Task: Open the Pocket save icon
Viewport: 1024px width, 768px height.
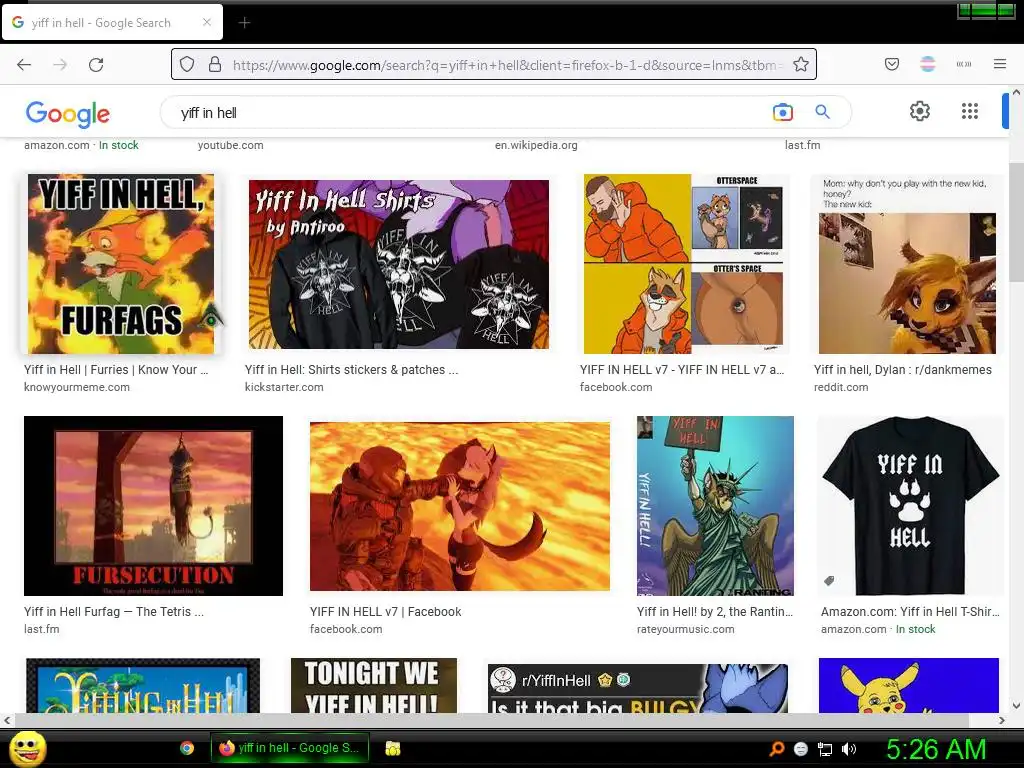Action: 891,64
